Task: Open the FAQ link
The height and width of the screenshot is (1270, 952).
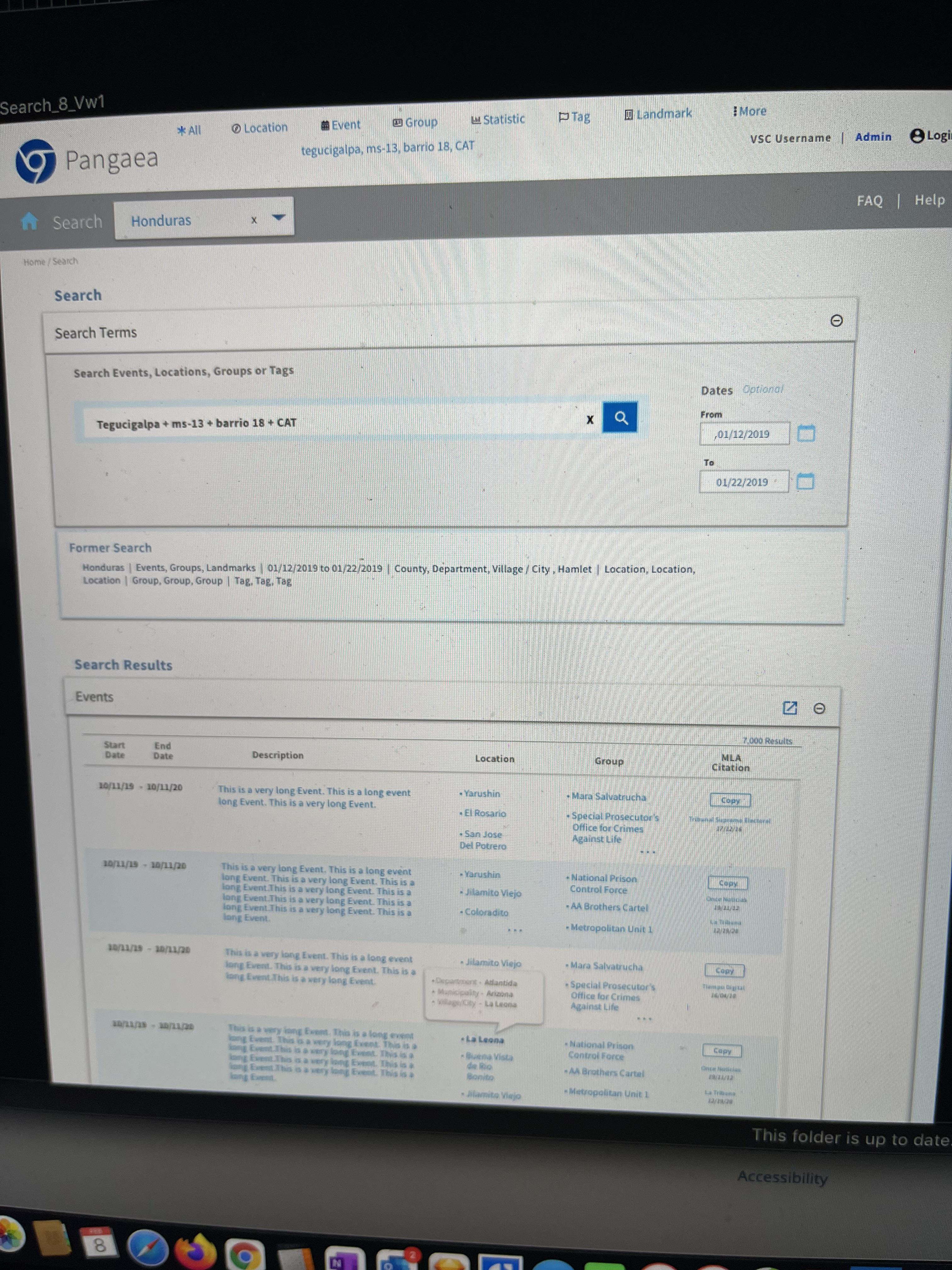Action: 870,200
